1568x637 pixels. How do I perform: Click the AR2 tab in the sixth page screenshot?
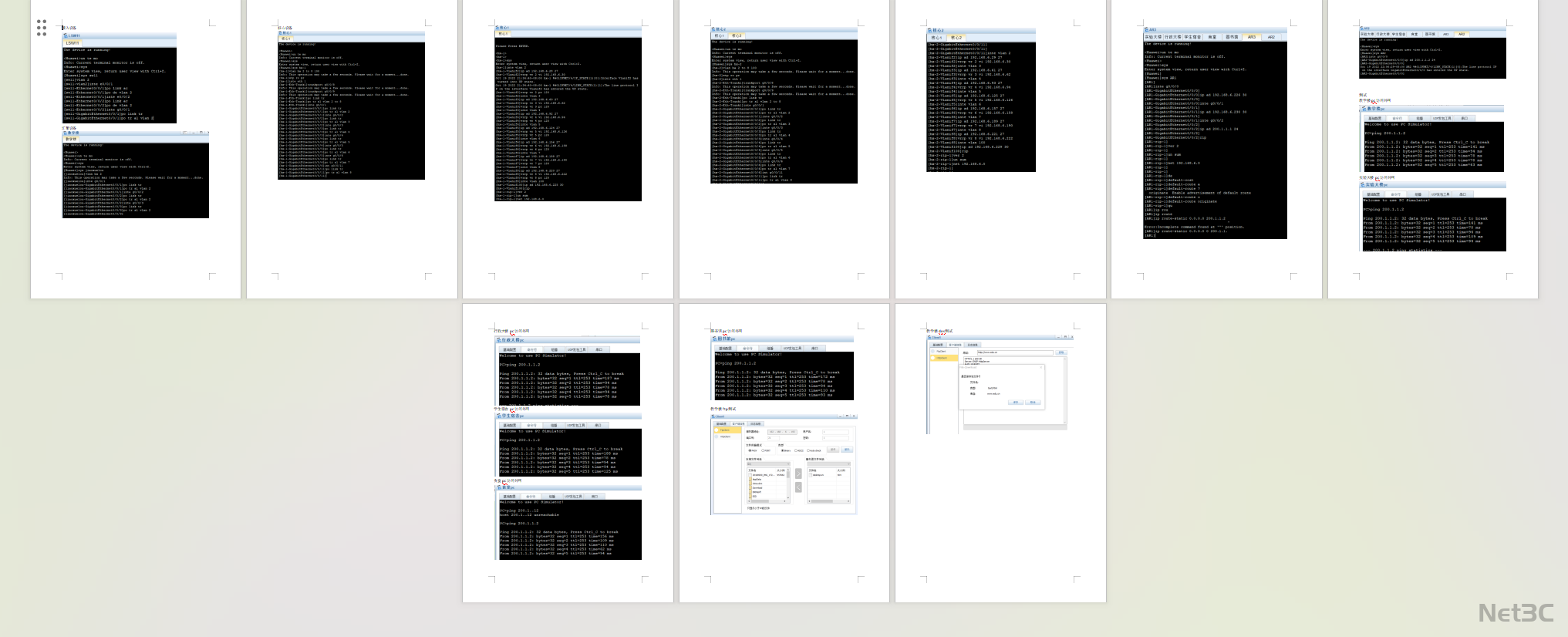coord(1271,37)
